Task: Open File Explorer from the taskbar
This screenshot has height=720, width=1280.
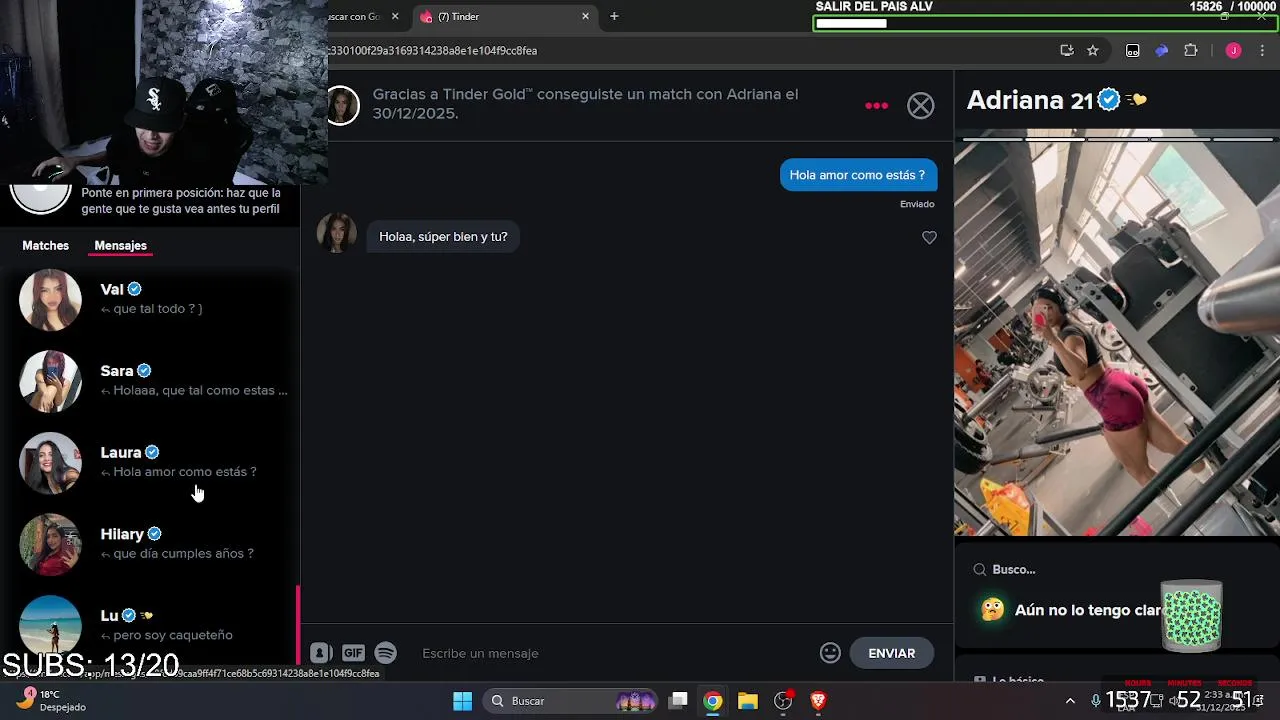Action: [x=747, y=701]
